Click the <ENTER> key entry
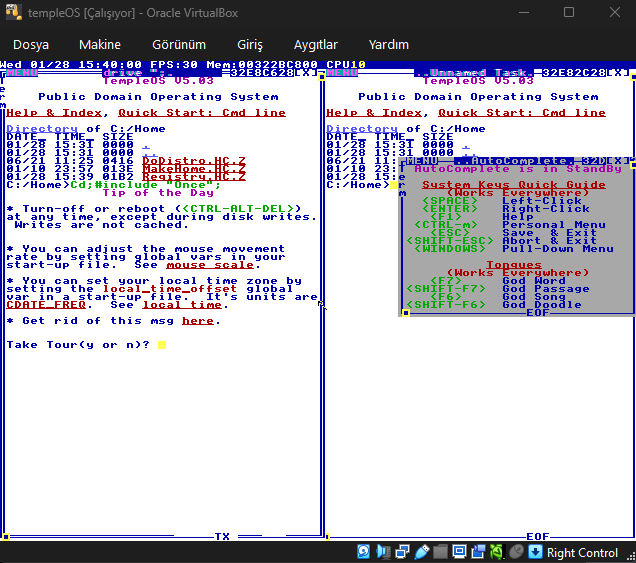This screenshot has height=563, width=636. pyautogui.click(x=450, y=208)
